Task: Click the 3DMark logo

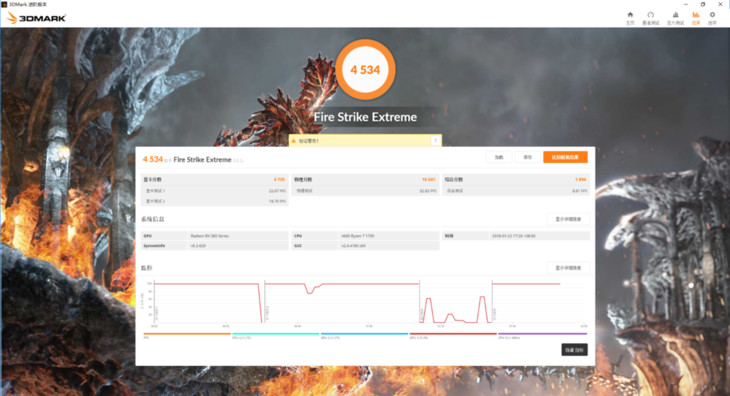Action: tap(36, 18)
